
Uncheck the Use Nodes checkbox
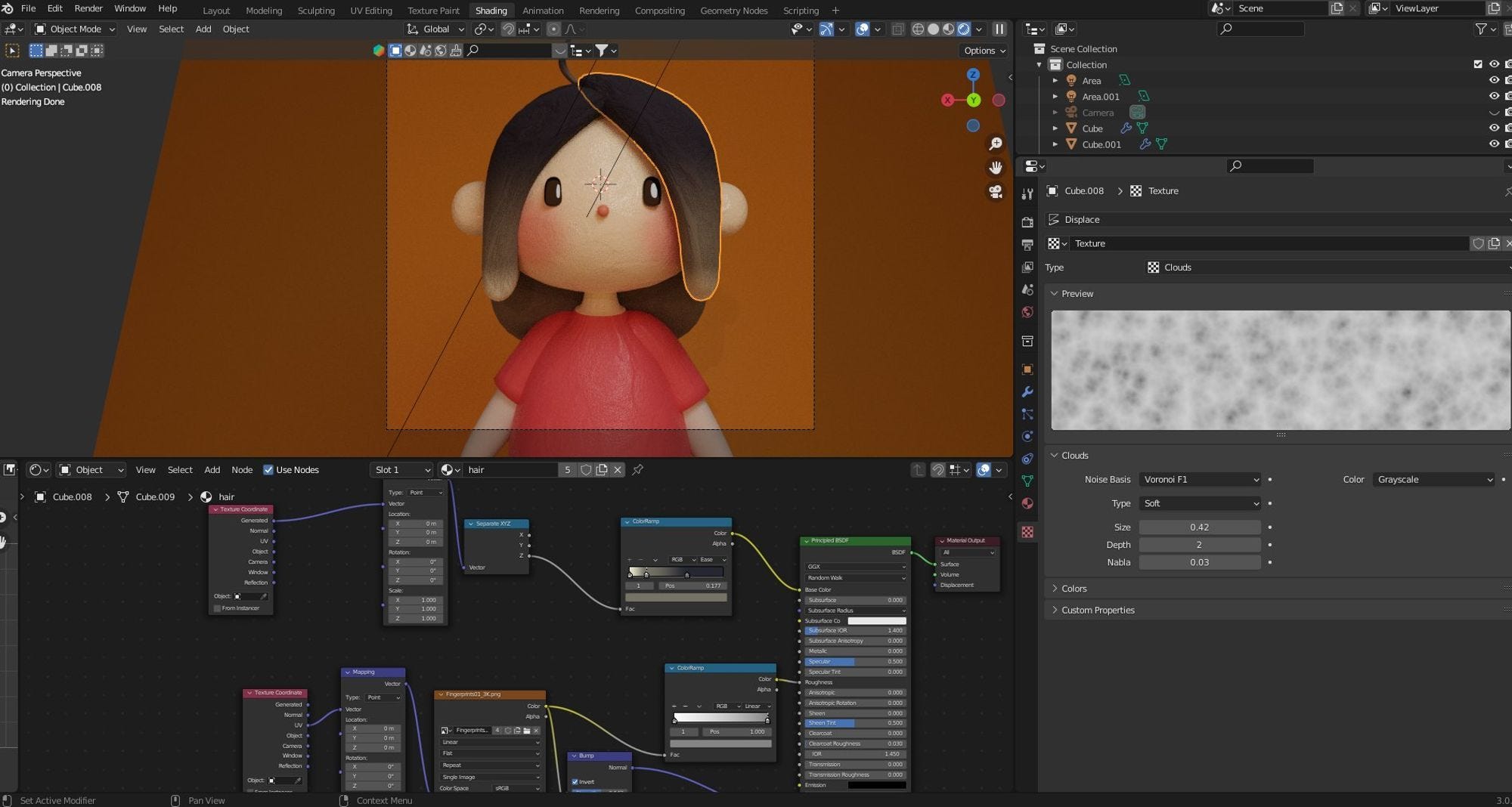click(x=268, y=470)
